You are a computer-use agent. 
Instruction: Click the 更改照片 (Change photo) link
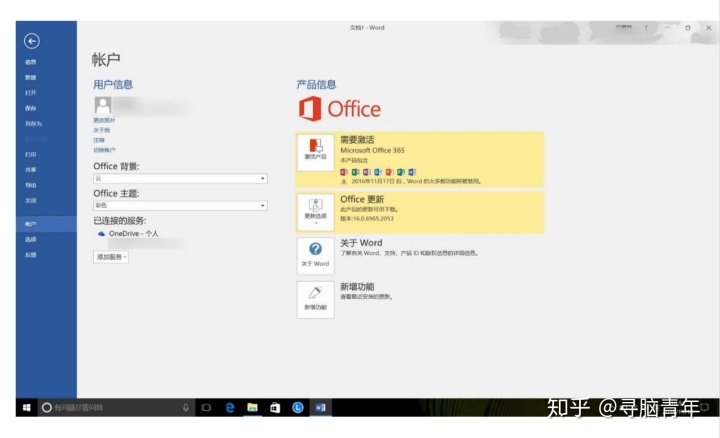coord(105,120)
